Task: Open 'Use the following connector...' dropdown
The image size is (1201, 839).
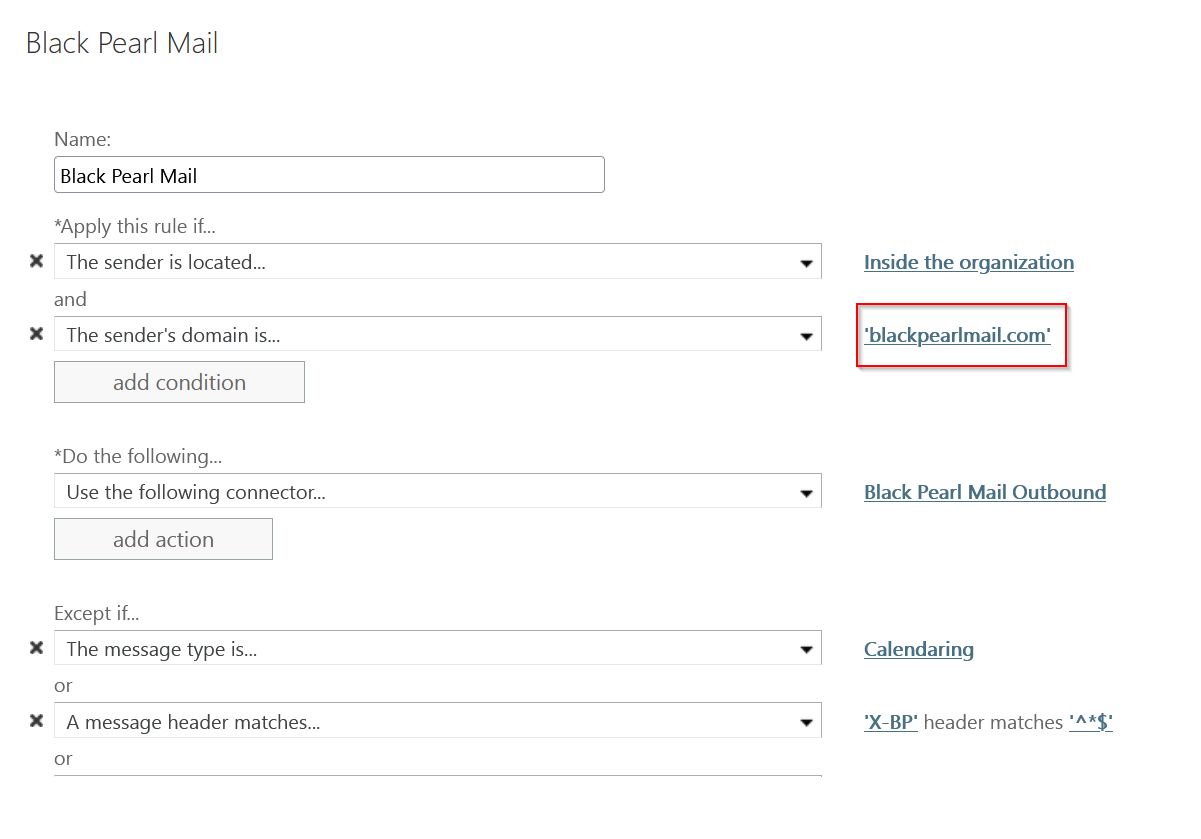Action: (437, 492)
